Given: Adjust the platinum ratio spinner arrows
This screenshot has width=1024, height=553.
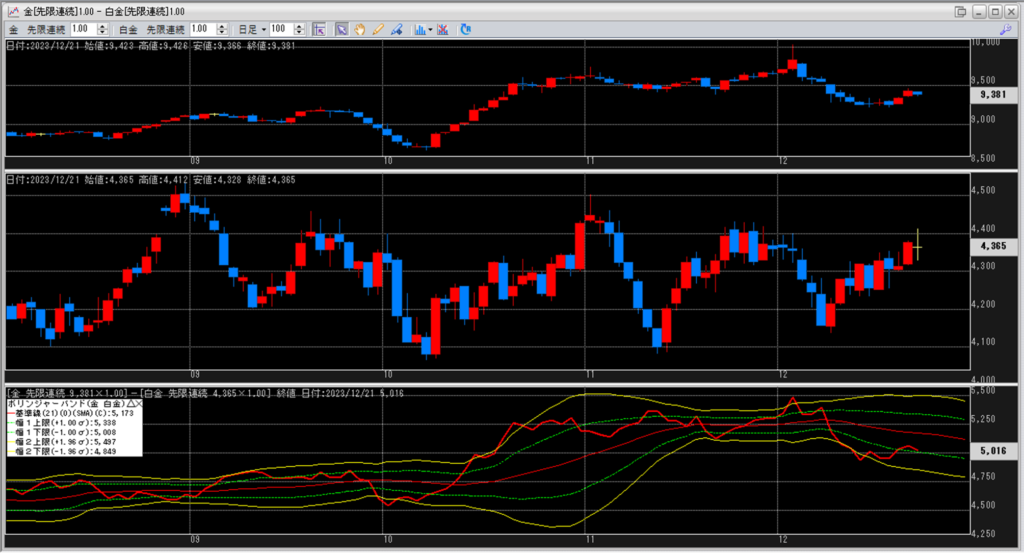Looking at the screenshot, I should [x=221, y=29].
